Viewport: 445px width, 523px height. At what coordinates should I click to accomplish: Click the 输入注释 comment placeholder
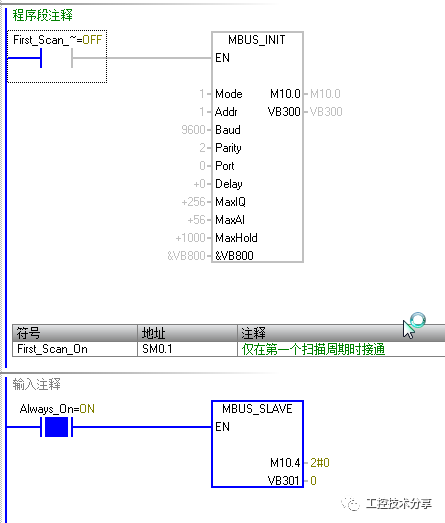[37, 384]
